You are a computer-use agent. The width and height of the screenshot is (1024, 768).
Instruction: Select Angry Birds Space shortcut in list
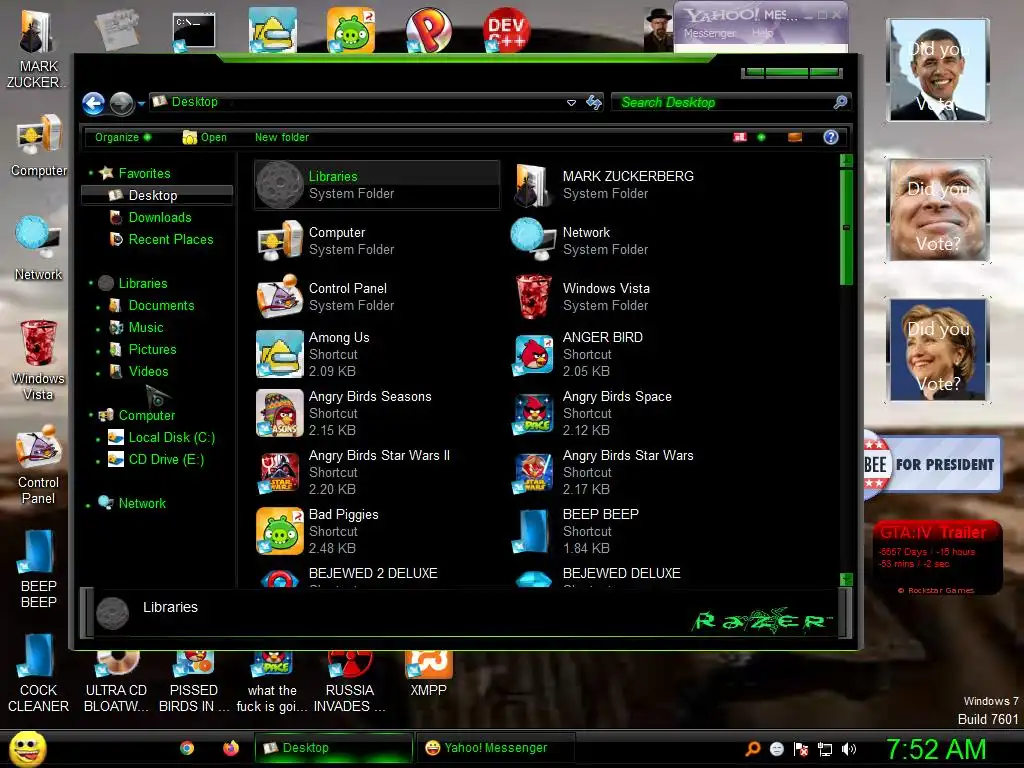(x=631, y=413)
